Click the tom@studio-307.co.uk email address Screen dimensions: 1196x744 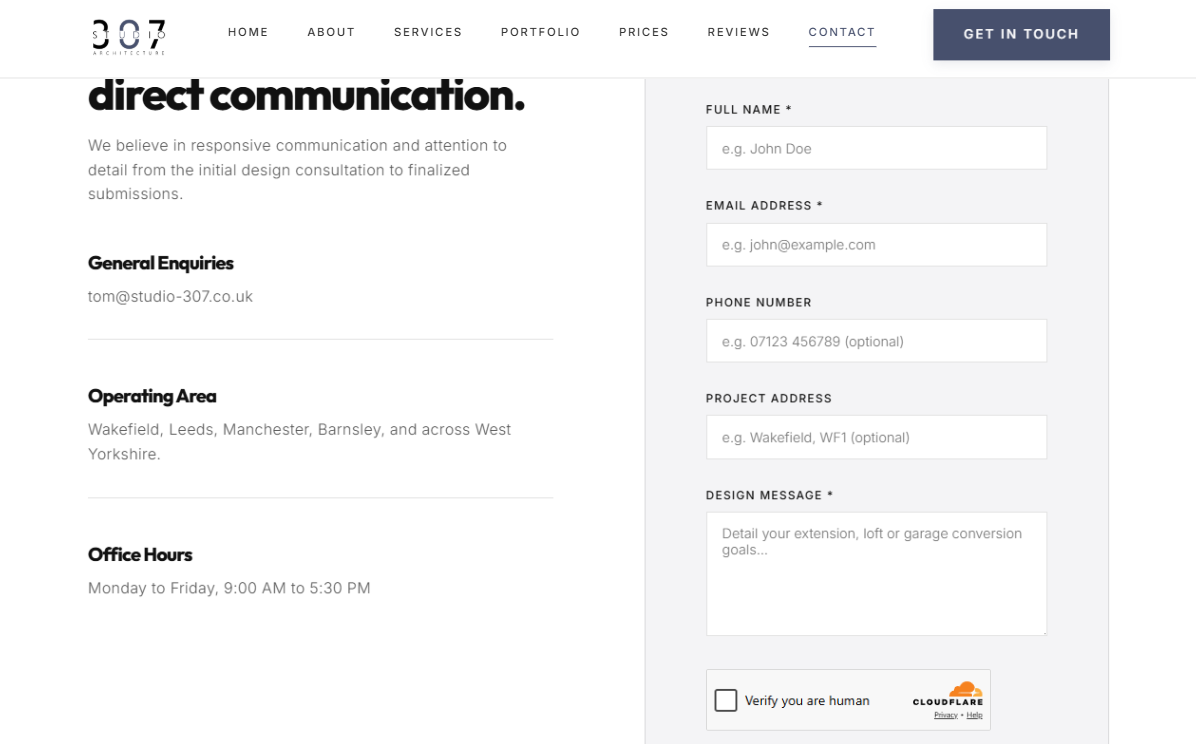point(170,296)
